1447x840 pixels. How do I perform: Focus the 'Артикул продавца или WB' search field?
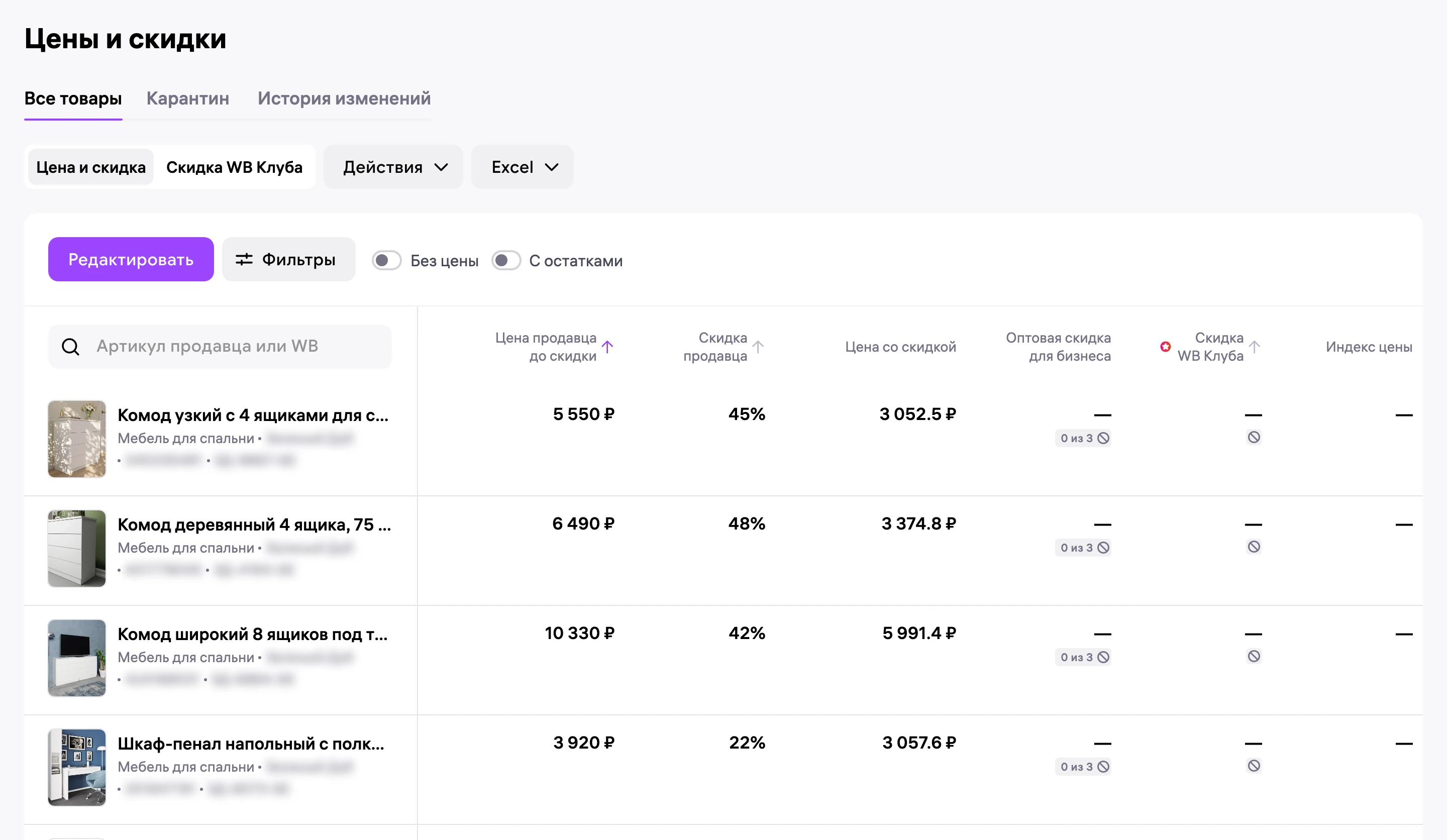tap(220, 346)
